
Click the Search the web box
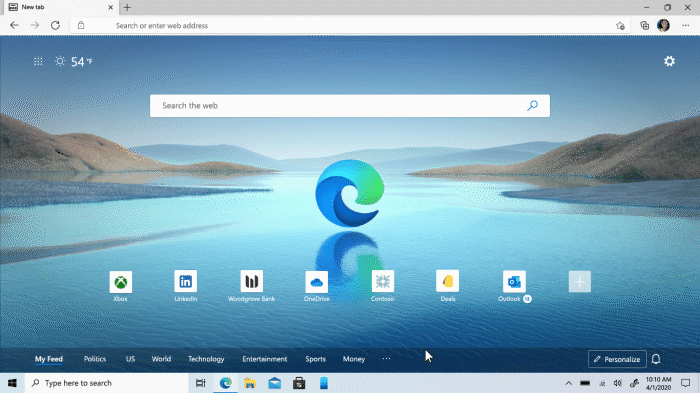[350, 106]
